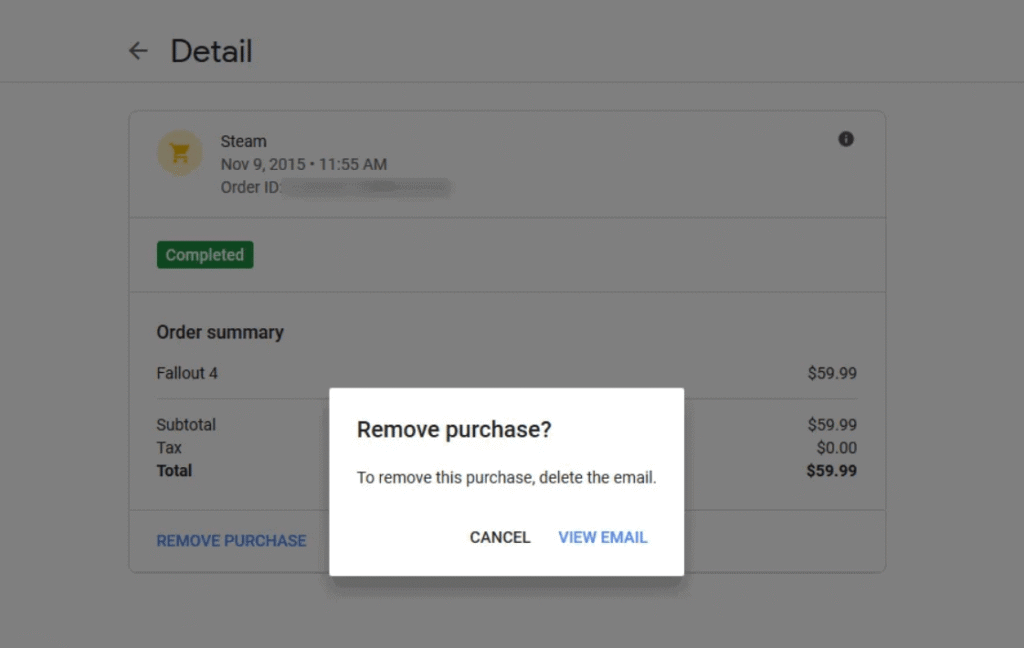Click the bold Total label
Image resolution: width=1024 pixels, height=648 pixels.
[174, 471]
